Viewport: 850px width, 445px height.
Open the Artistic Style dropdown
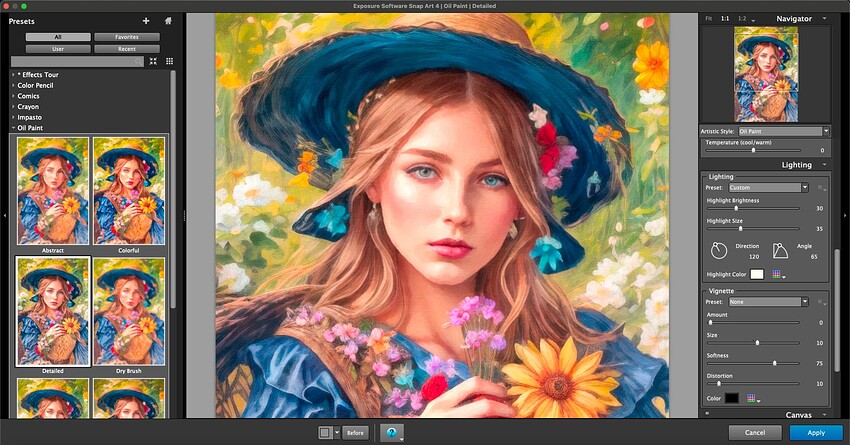pos(784,131)
